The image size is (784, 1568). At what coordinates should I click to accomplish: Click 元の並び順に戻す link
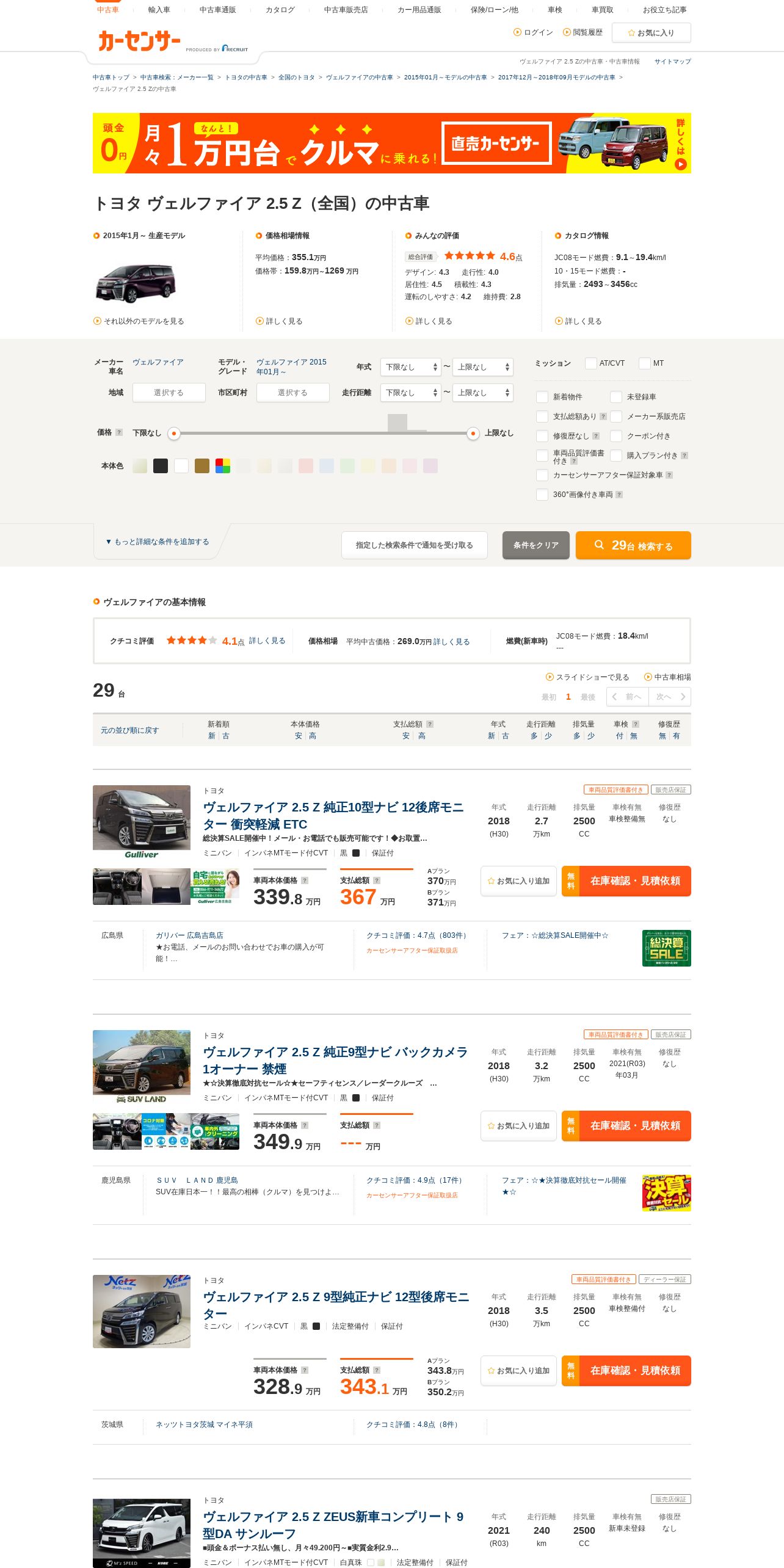pyautogui.click(x=129, y=730)
